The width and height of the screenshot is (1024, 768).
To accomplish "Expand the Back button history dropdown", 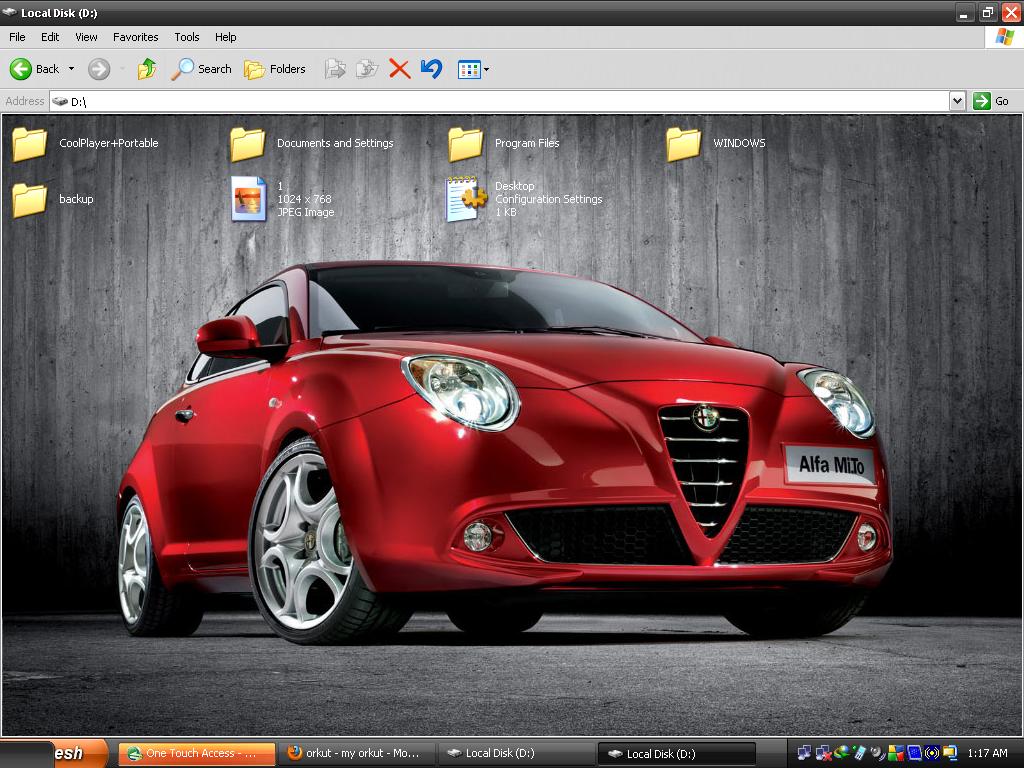I will tap(71, 69).
